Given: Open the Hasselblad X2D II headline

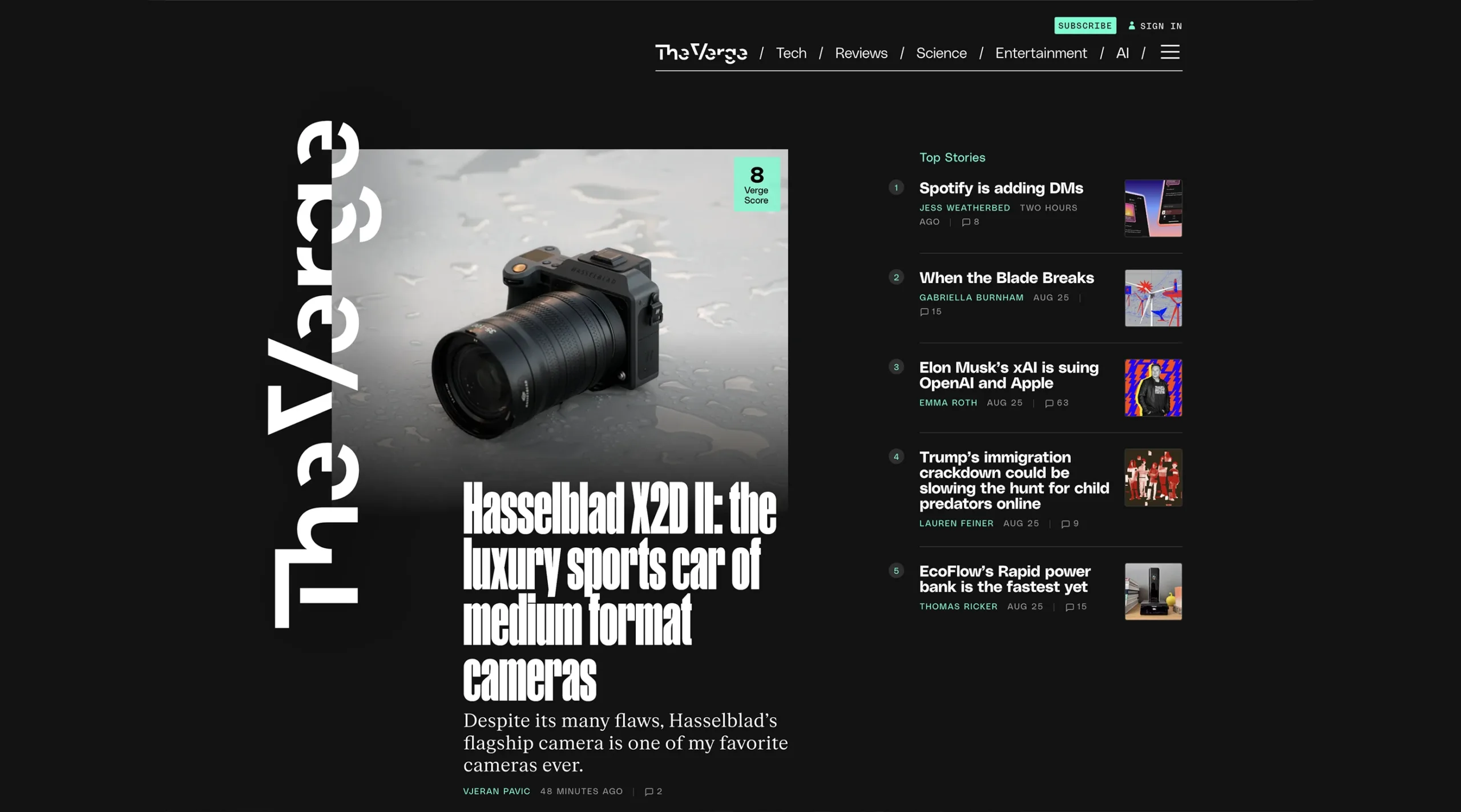Looking at the screenshot, I should pos(620,591).
